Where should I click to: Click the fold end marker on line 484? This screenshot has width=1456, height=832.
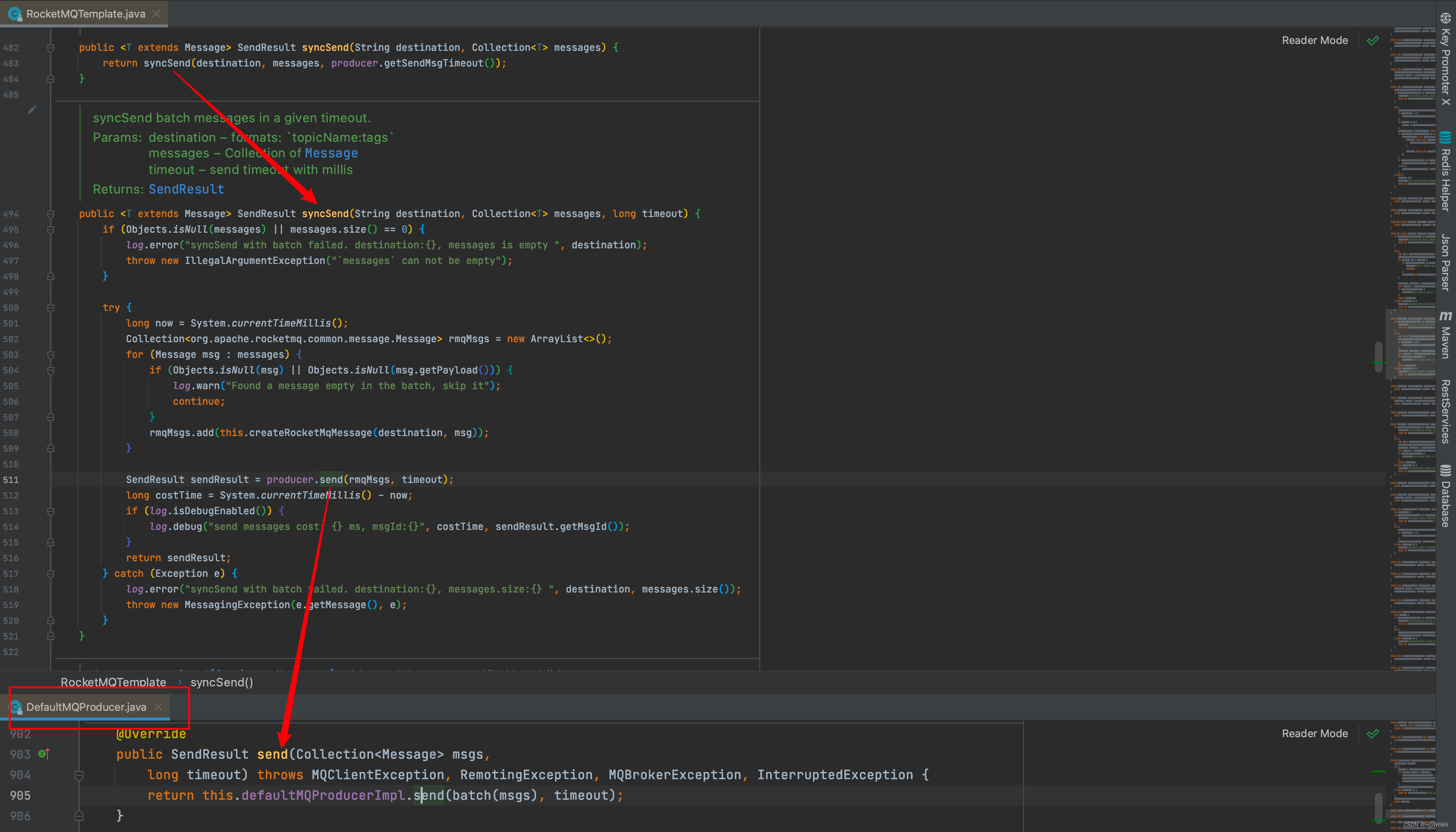(x=51, y=79)
